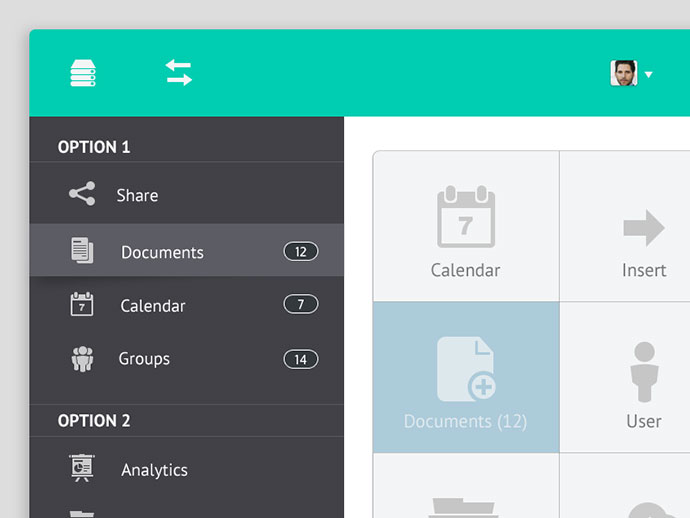The height and width of the screenshot is (518, 690).
Task: Open the Insert tile label
Action: click(644, 270)
